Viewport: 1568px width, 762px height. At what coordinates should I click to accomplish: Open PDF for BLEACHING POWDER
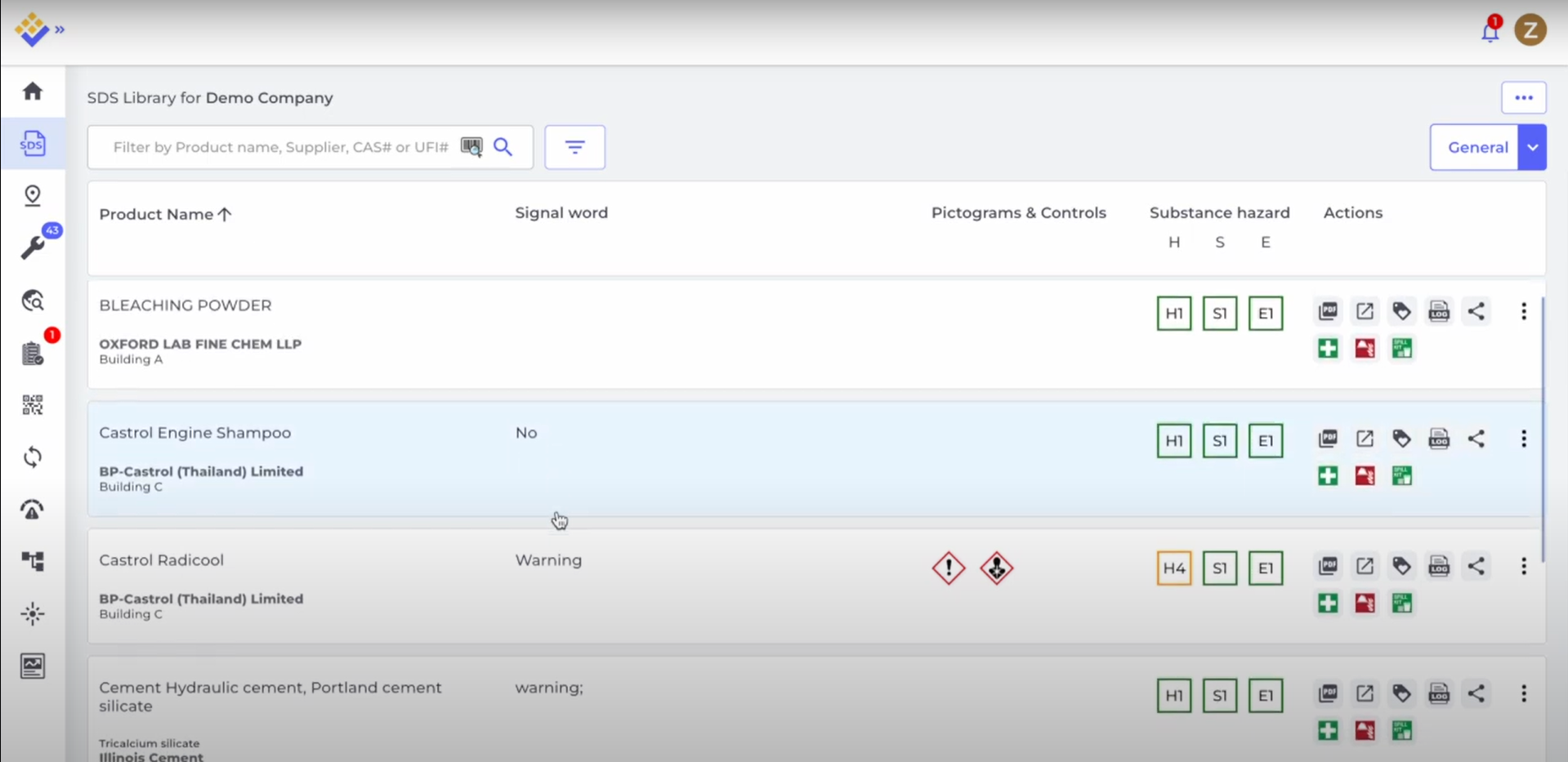point(1328,311)
